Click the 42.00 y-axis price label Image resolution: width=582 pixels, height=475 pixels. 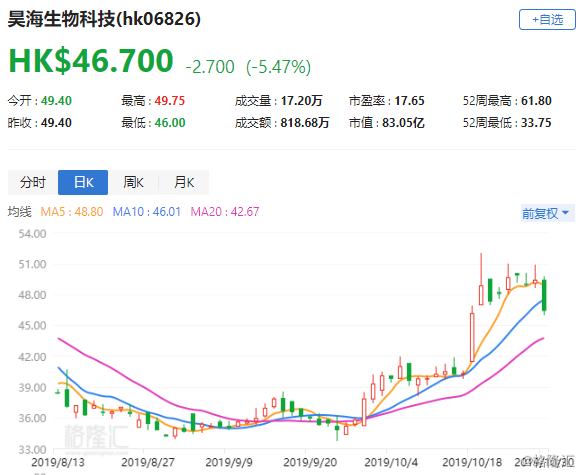tap(32, 357)
